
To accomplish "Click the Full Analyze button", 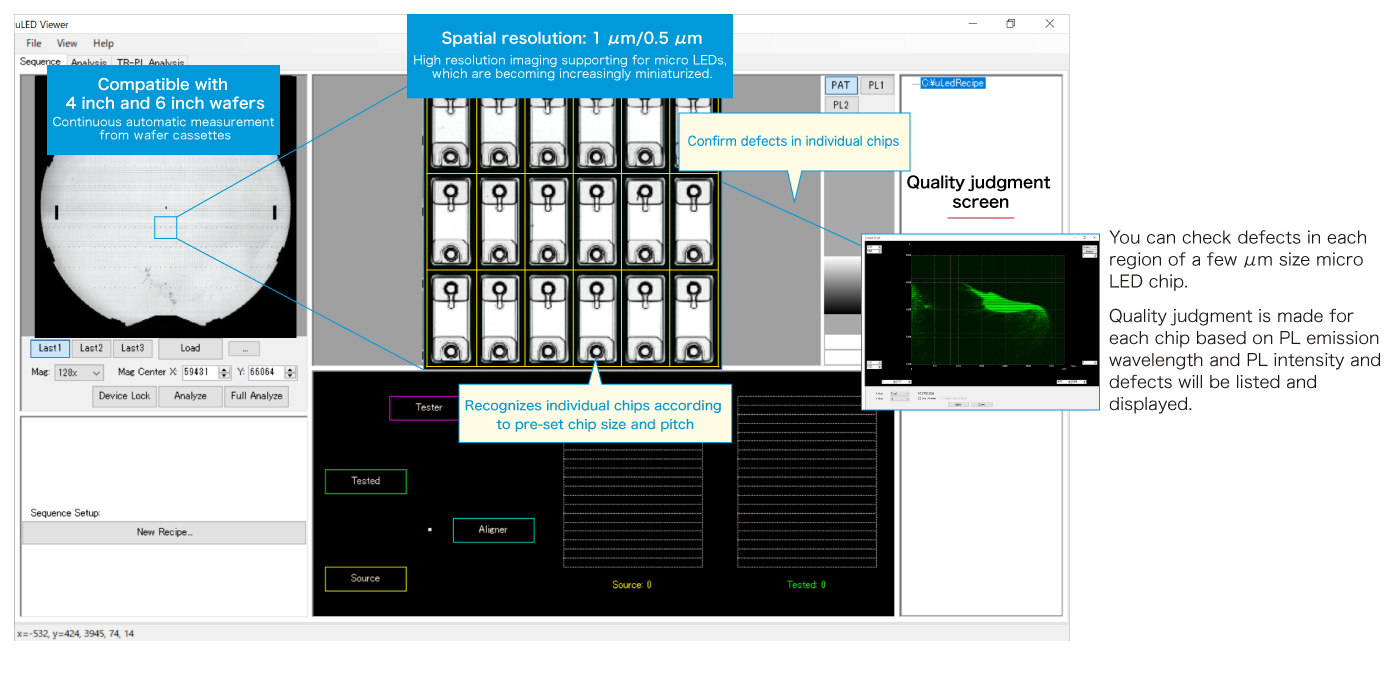I will 256,396.
